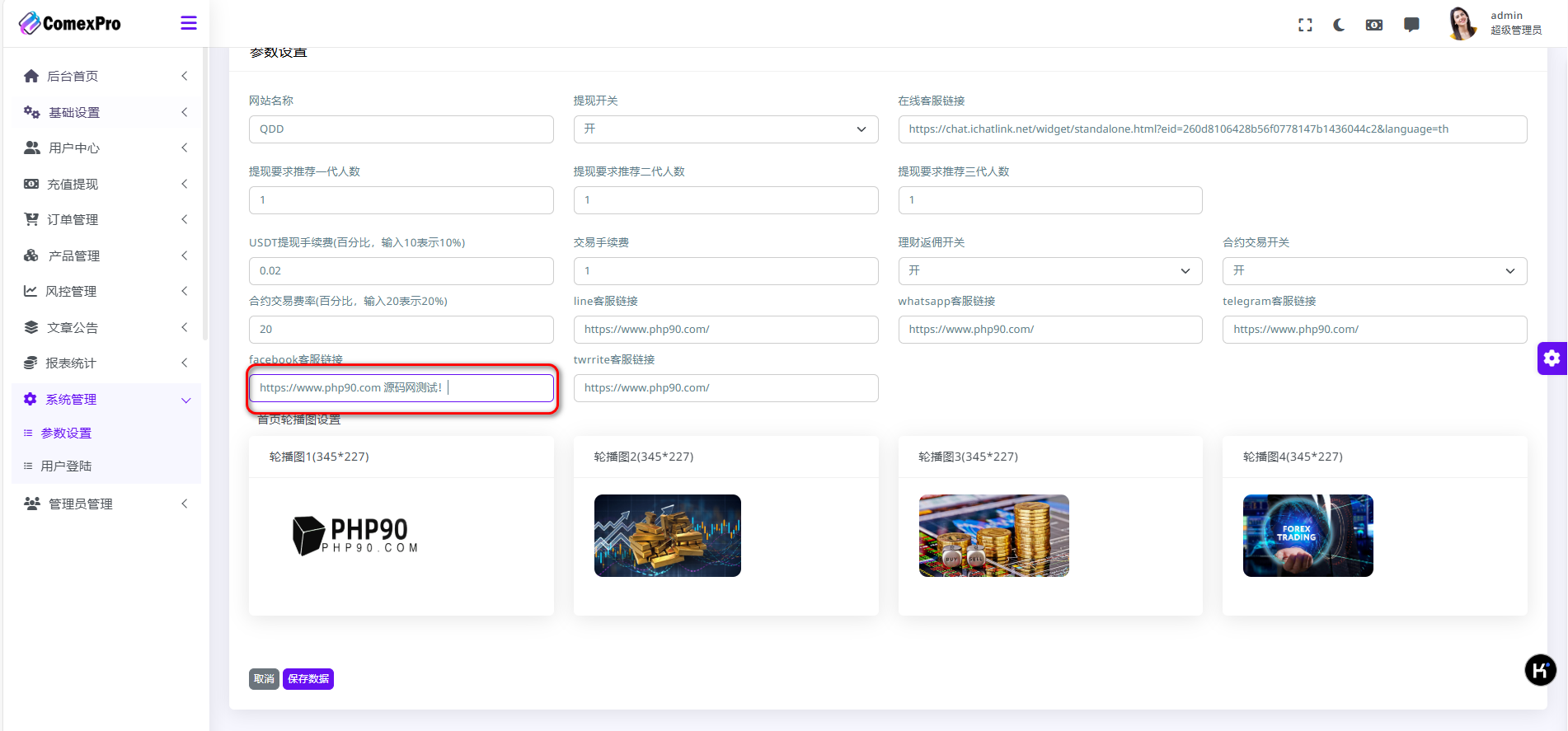This screenshot has height=731, width=1568.
Task: Enter fullscreen mode from the top bar
Action: click(1305, 25)
